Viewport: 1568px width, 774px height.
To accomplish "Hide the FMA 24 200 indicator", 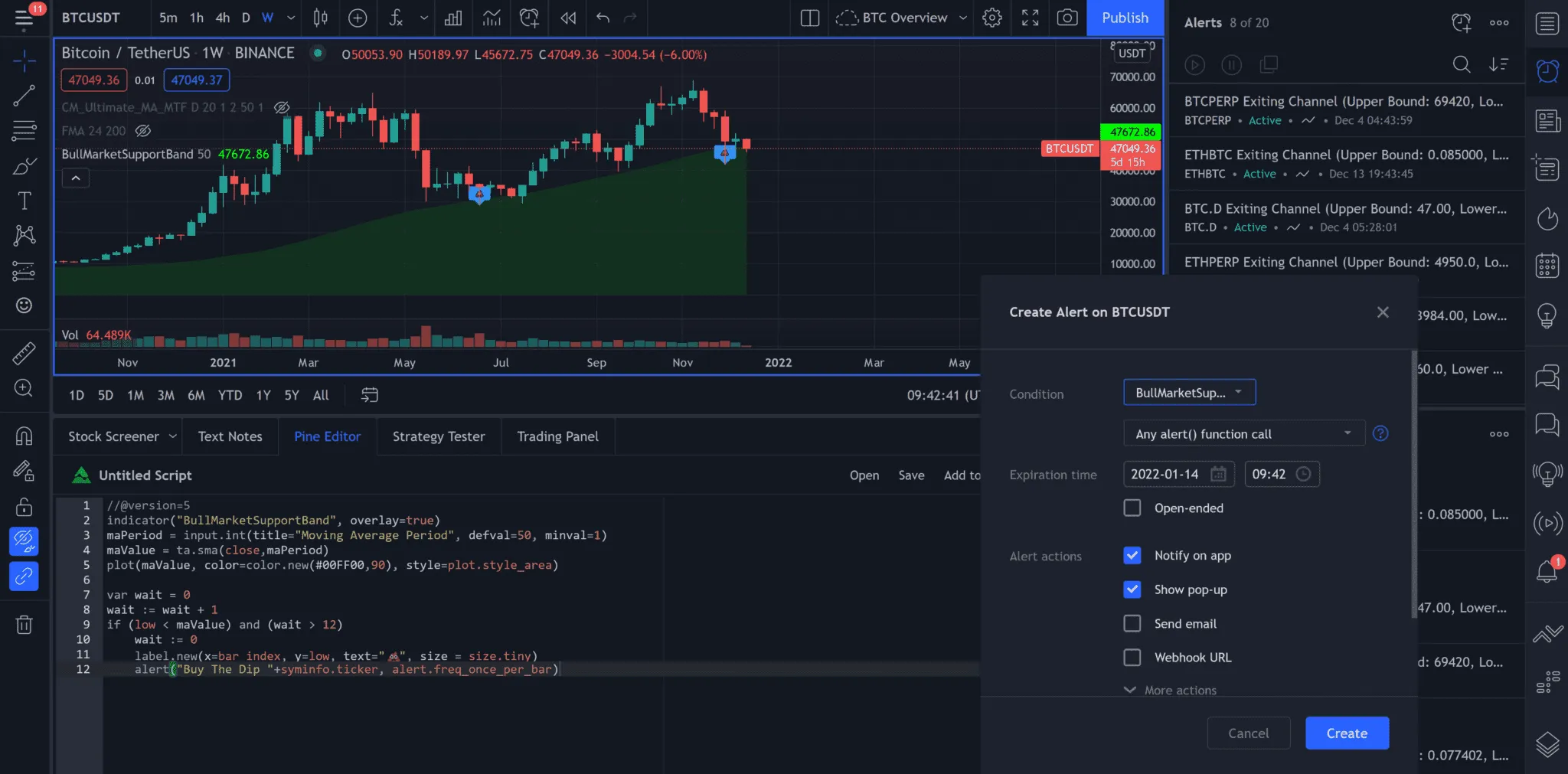I will (x=142, y=130).
